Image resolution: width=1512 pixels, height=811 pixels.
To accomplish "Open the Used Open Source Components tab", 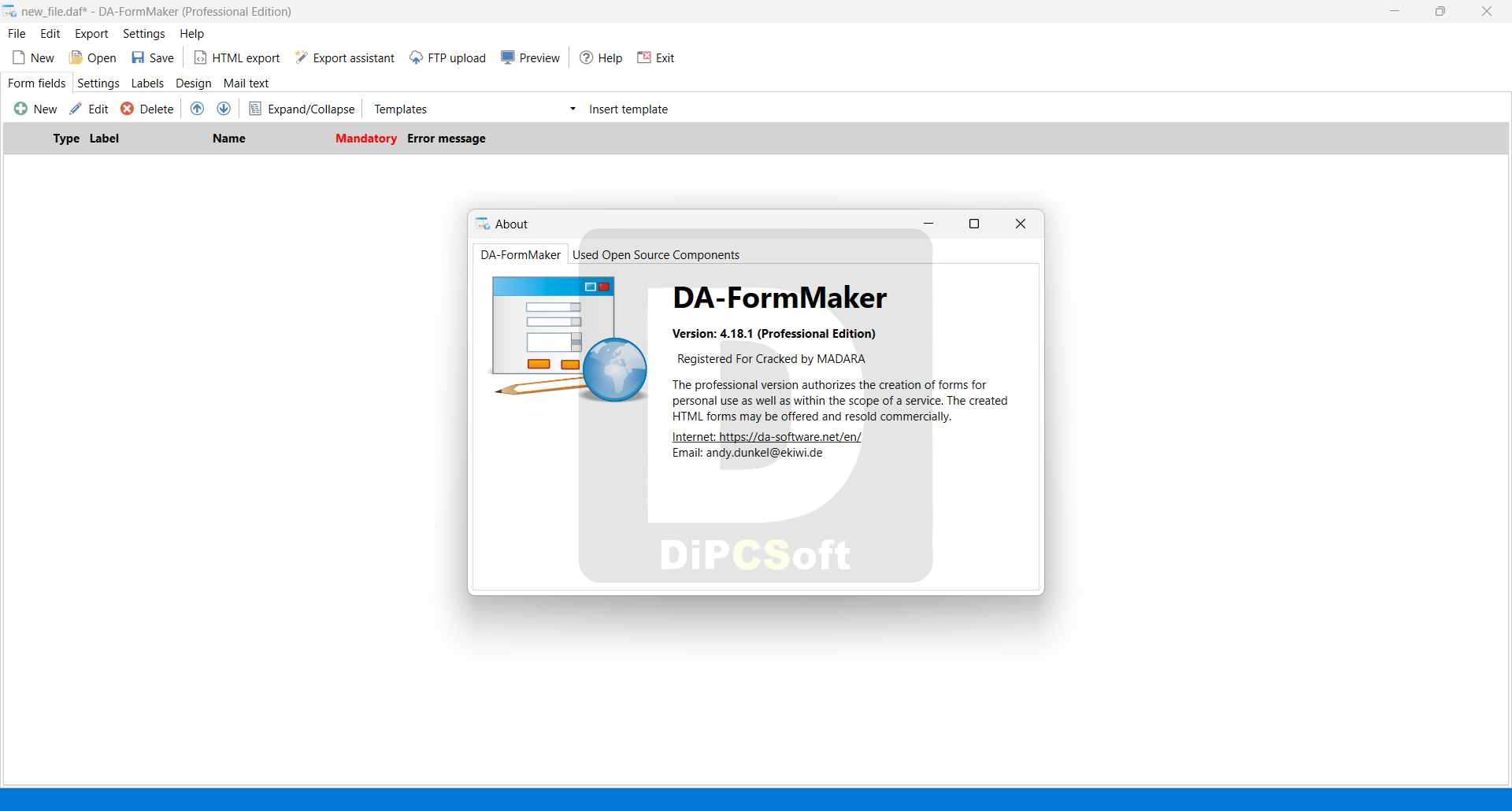I will [656, 255].
